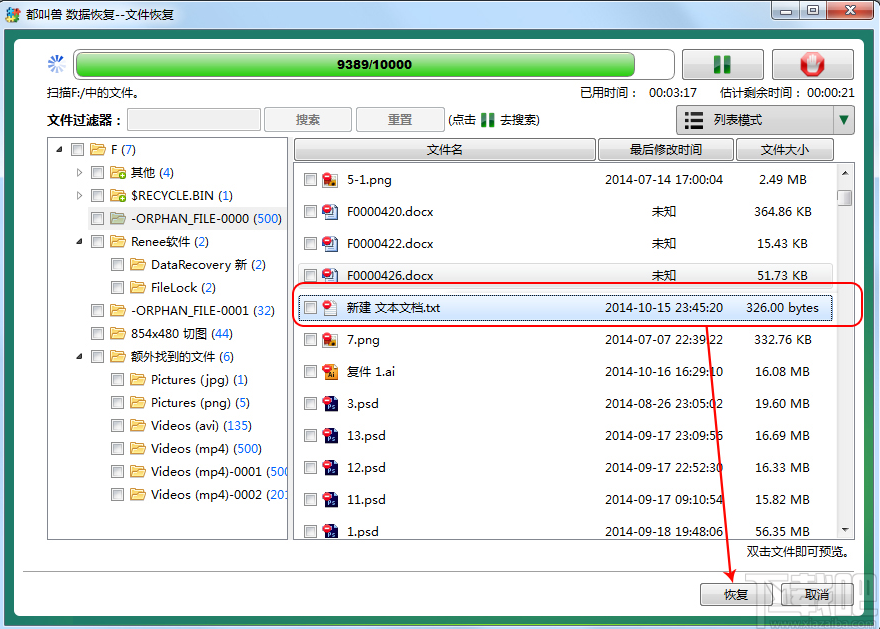Click the 854x480 切图 folder icon

(118, 333)
